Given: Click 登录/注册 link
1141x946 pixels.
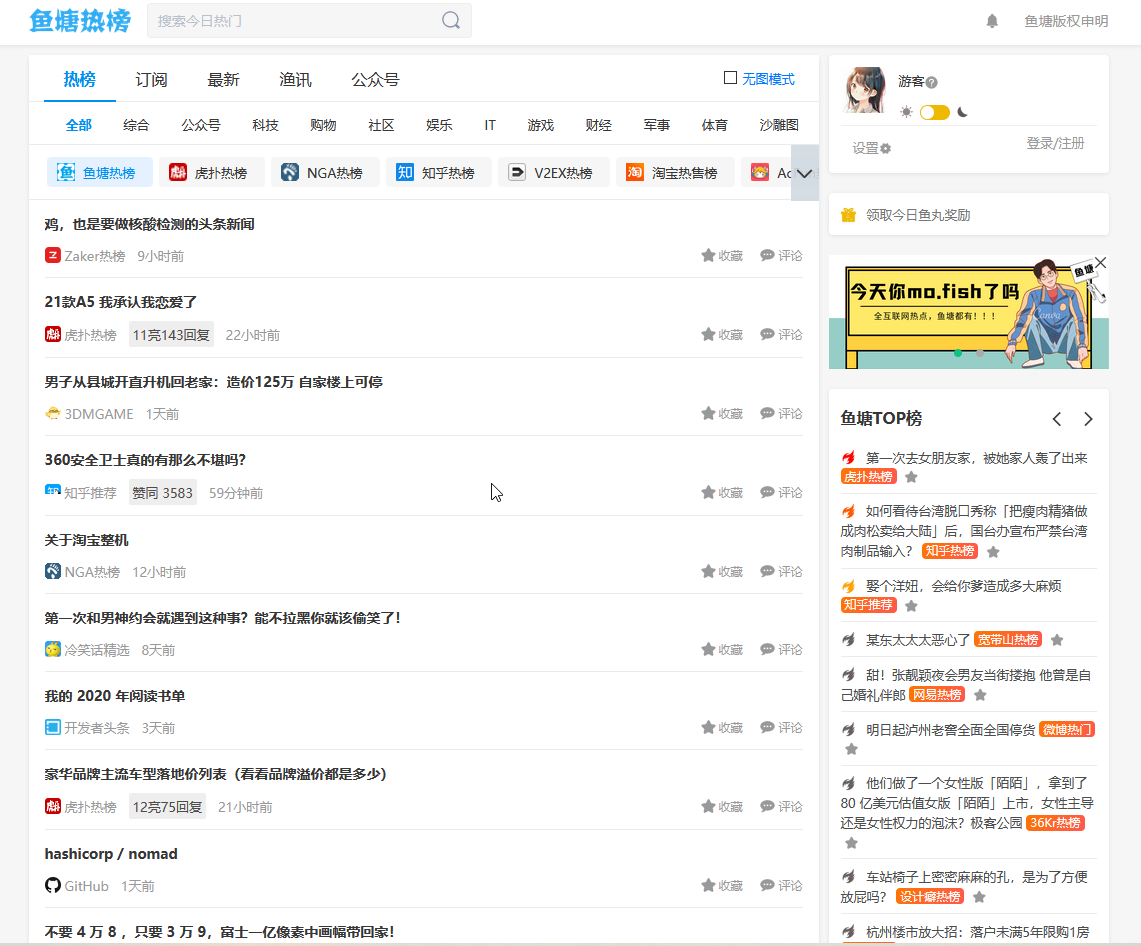Looking at the screenshot, I should [1055, 143].
